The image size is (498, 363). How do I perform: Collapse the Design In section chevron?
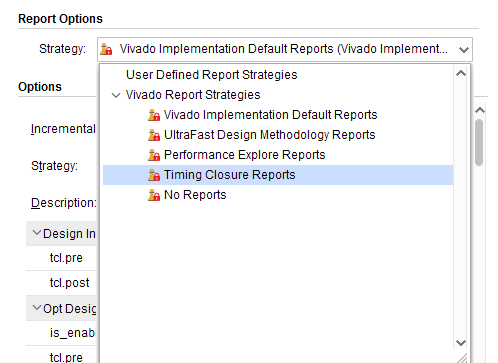[x=37, y=233]
